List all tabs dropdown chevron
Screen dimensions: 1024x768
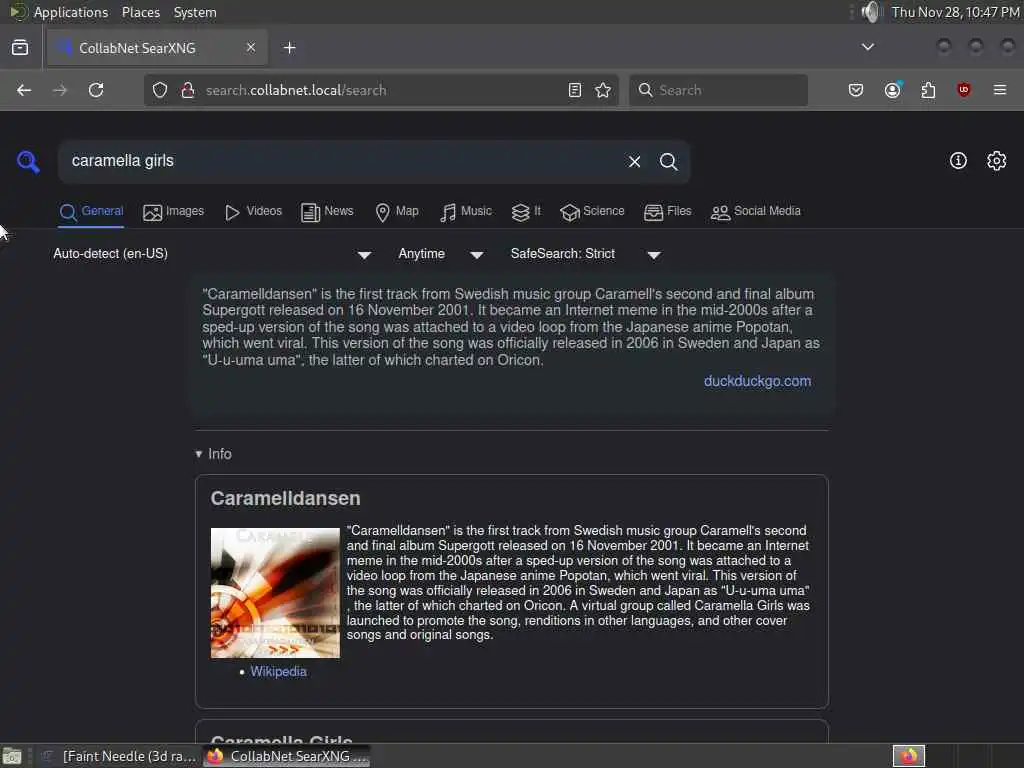pos(868,47)
